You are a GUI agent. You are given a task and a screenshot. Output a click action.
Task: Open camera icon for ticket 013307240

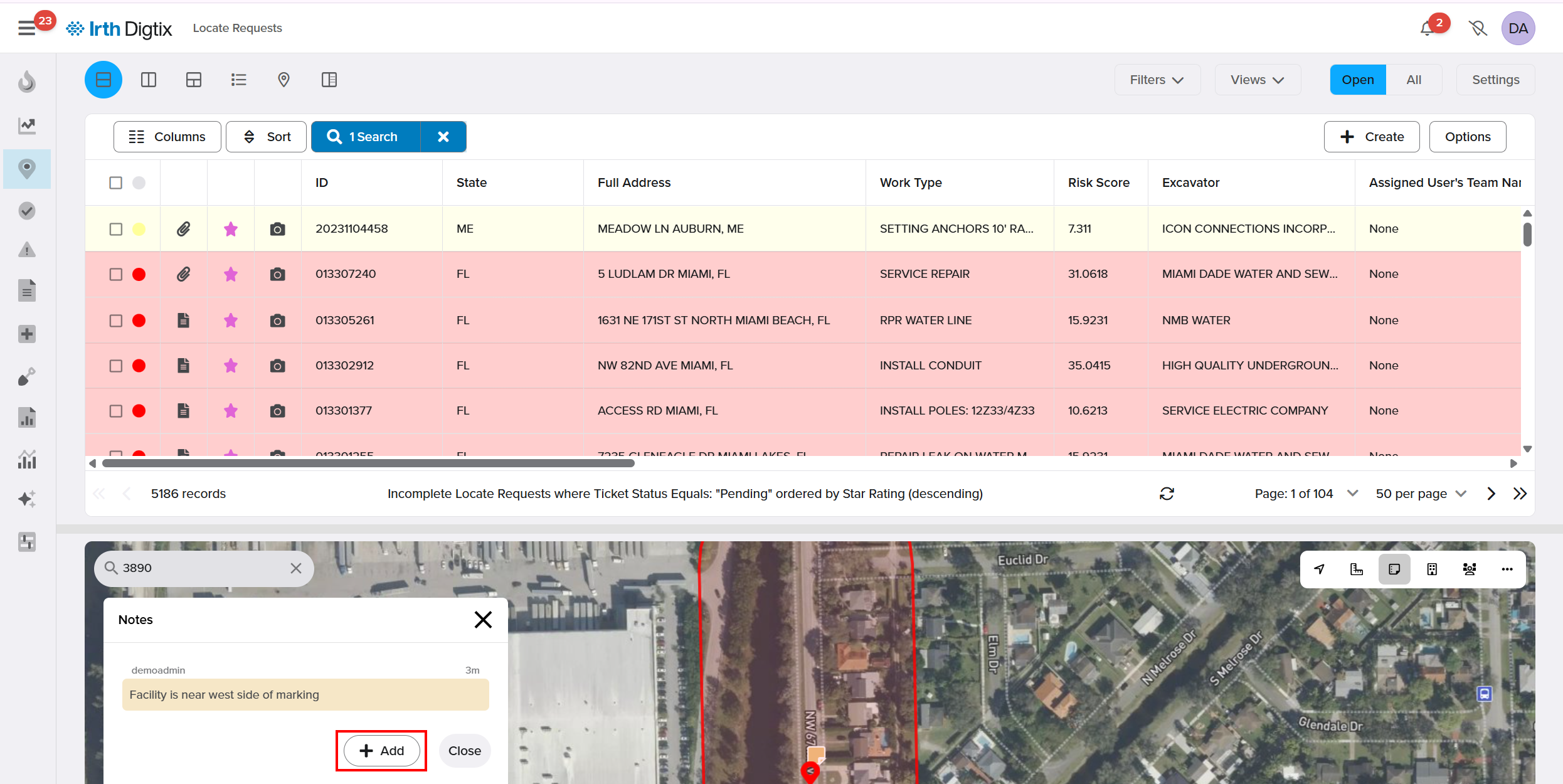(x=277, y=274)
